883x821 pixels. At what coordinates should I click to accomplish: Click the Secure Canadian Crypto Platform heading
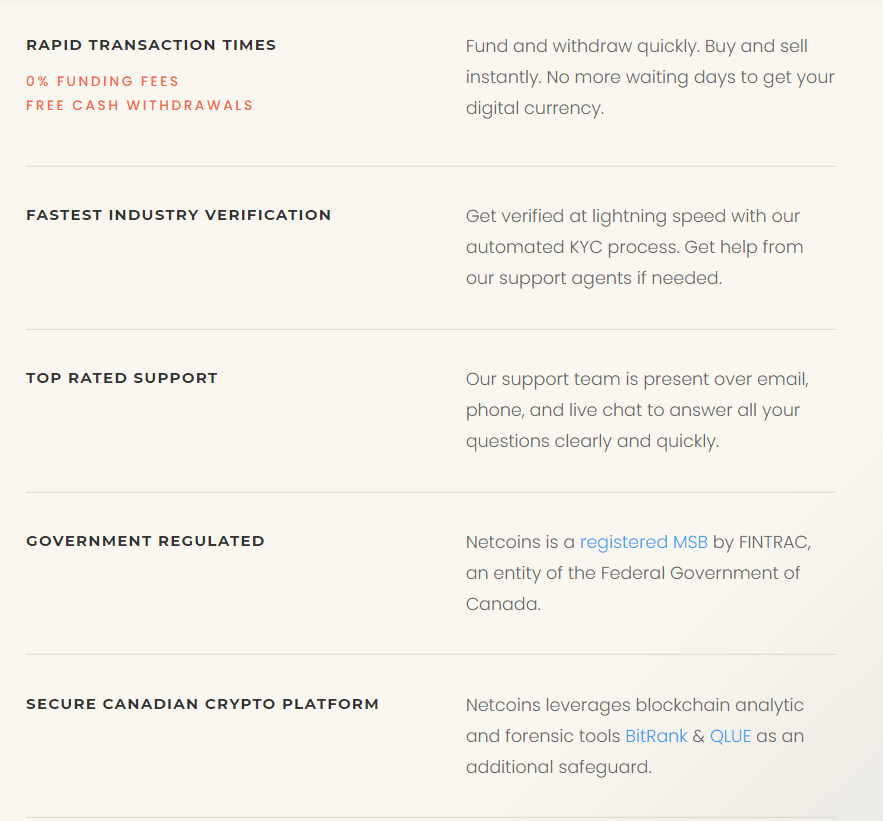point(202,704)
